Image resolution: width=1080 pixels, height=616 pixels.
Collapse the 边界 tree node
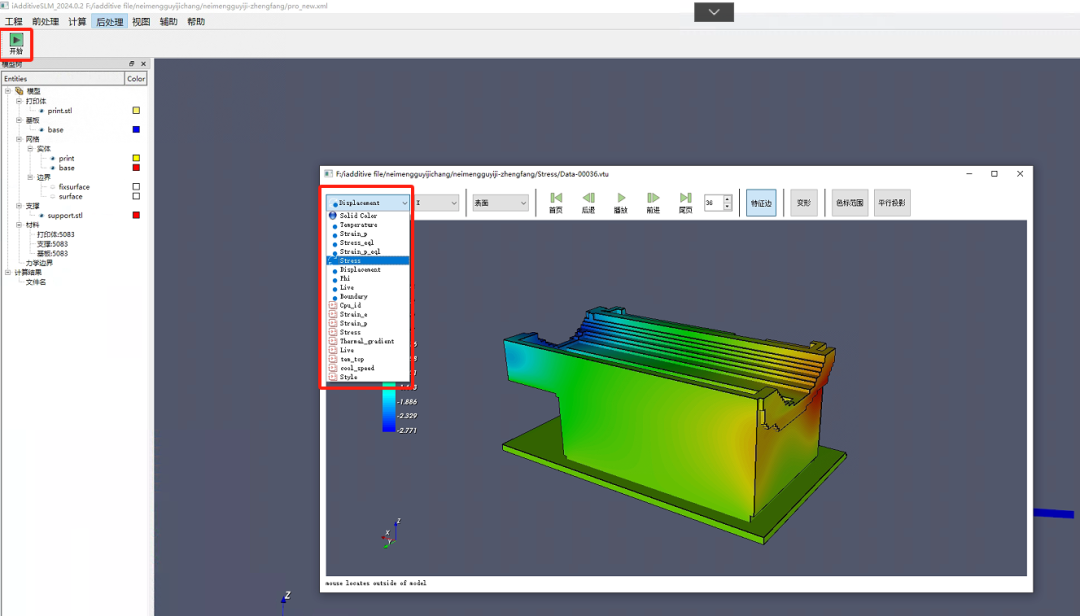(x=30, y=177)
